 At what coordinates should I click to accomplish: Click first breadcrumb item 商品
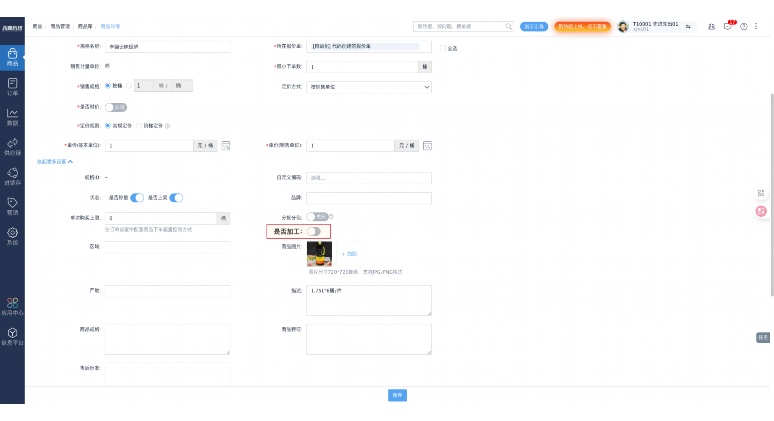[37, 27]
